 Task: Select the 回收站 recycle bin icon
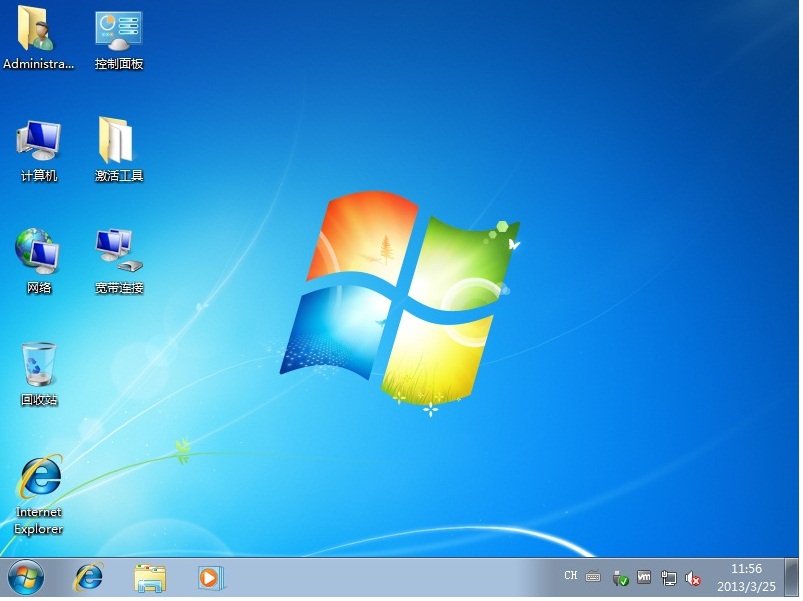(38, 364)
